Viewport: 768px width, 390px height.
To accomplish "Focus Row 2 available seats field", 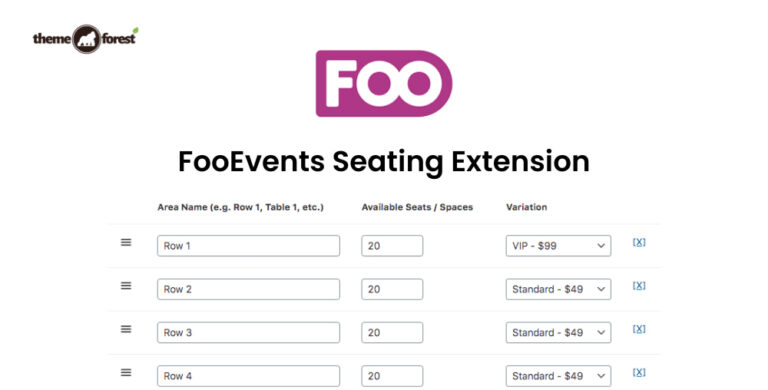I will [x=392, y=289].
